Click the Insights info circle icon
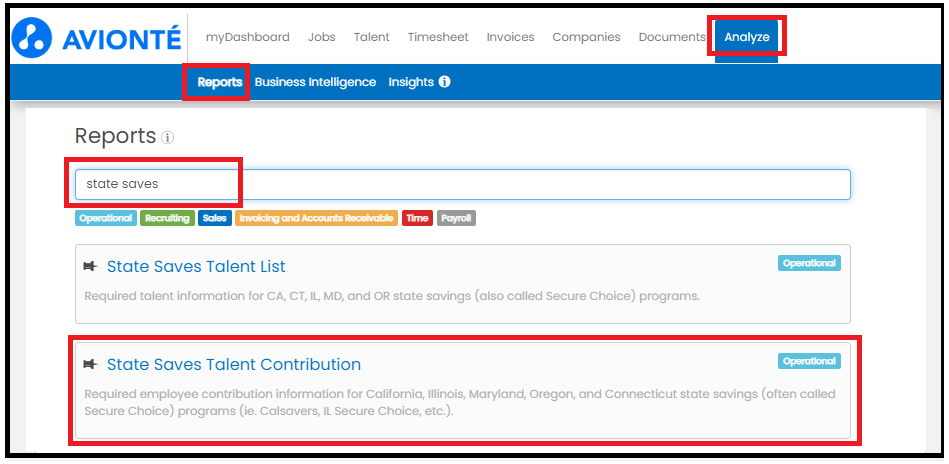Viewport: 949px width, 464px height. (444, 82)
